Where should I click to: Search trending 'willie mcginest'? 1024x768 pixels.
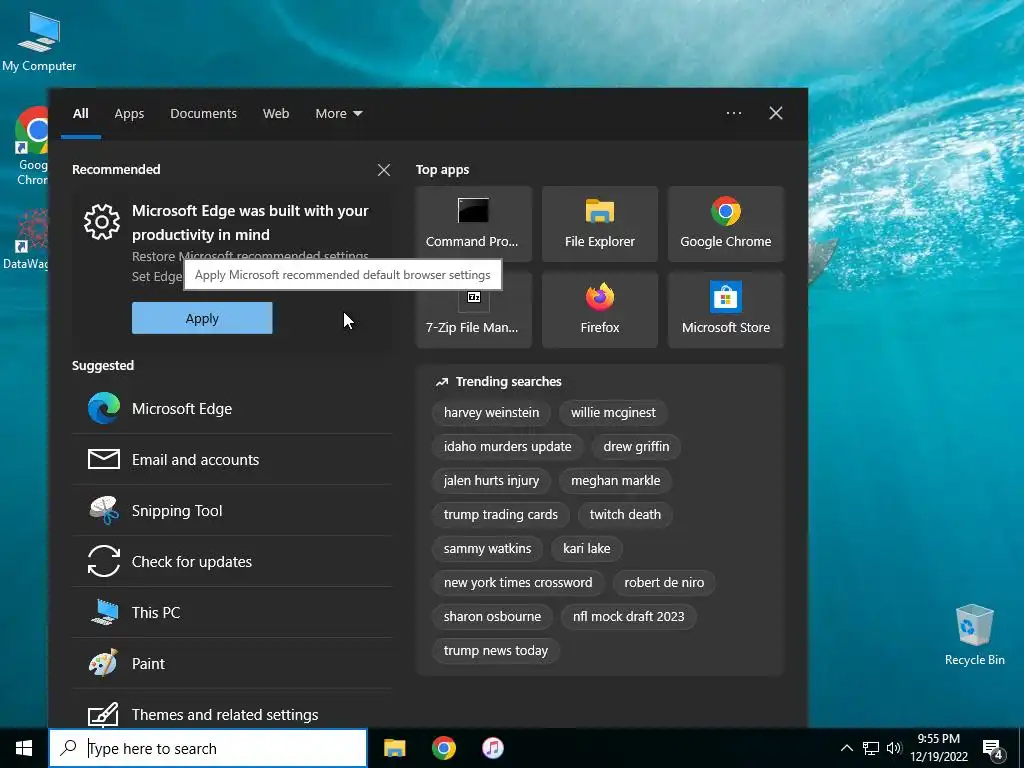(x=613, y=413)
